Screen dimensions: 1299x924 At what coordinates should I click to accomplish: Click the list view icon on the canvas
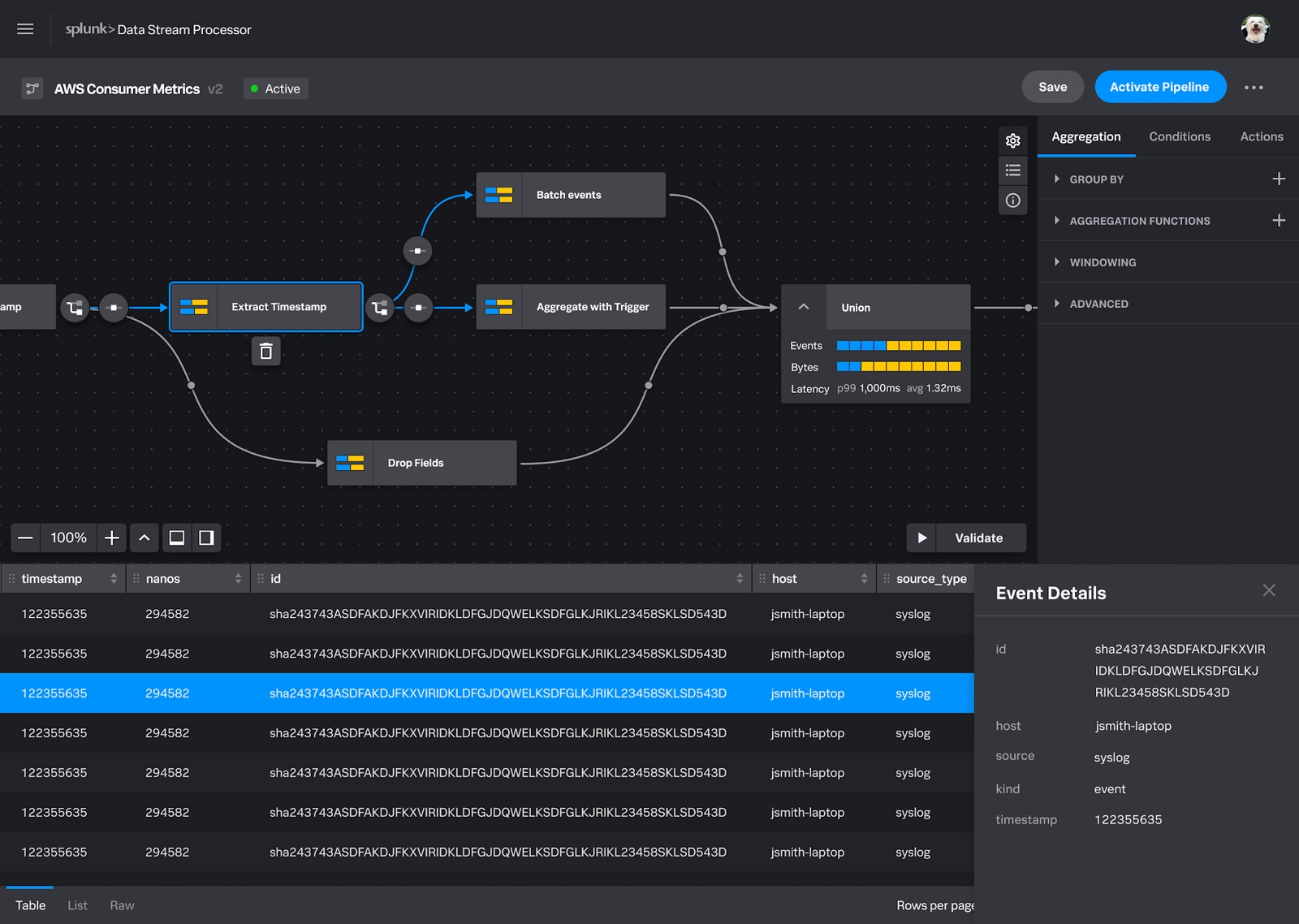click(x=1012, y=171)
